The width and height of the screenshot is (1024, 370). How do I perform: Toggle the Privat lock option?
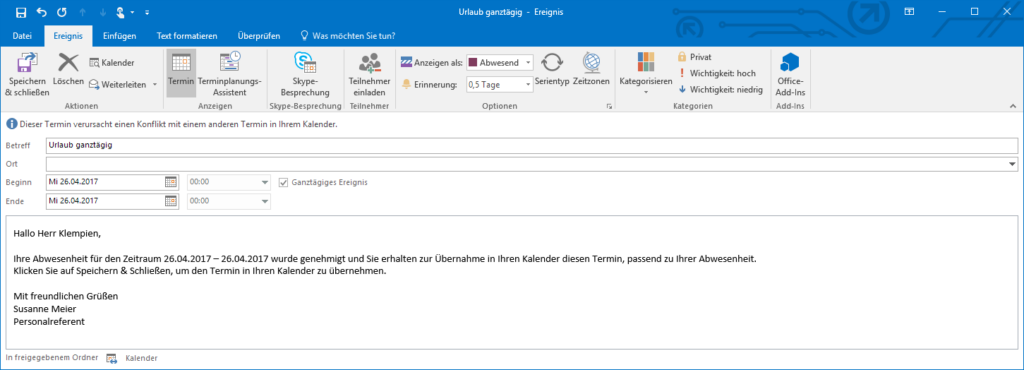point(694,57)
